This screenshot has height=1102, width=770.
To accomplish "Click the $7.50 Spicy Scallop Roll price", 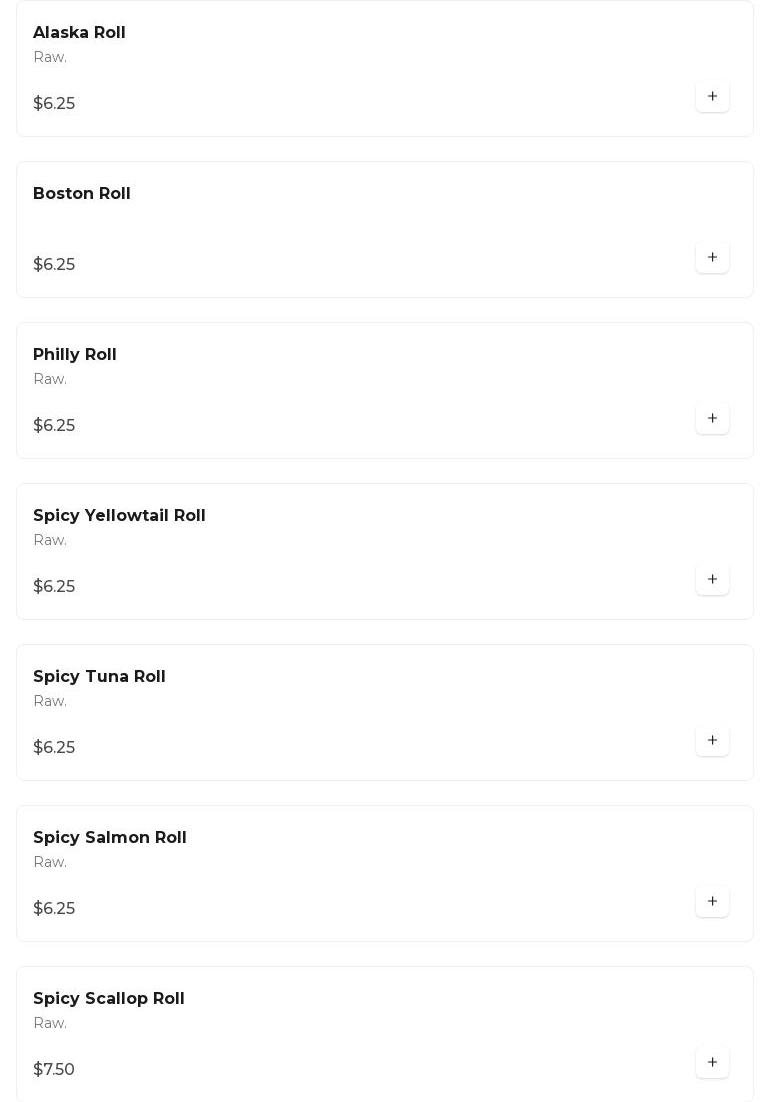I will (x=54, y=1070).
